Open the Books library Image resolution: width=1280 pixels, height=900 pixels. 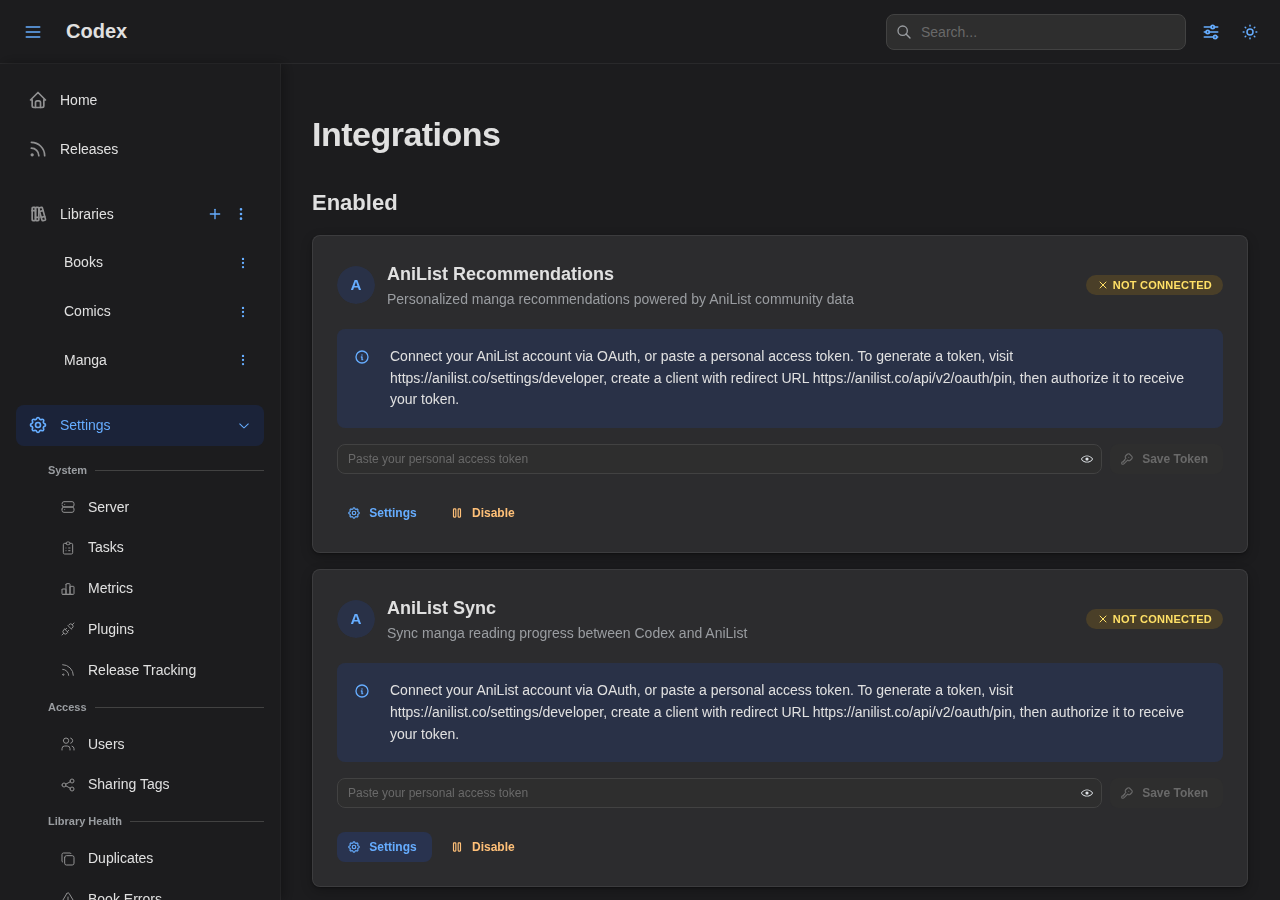(83, 262)
